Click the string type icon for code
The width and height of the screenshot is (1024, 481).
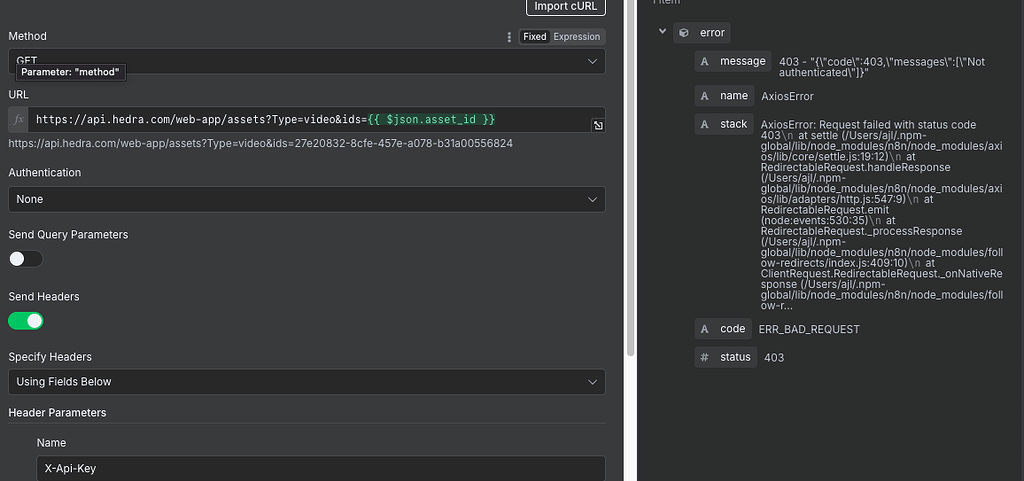coord(705,329)
